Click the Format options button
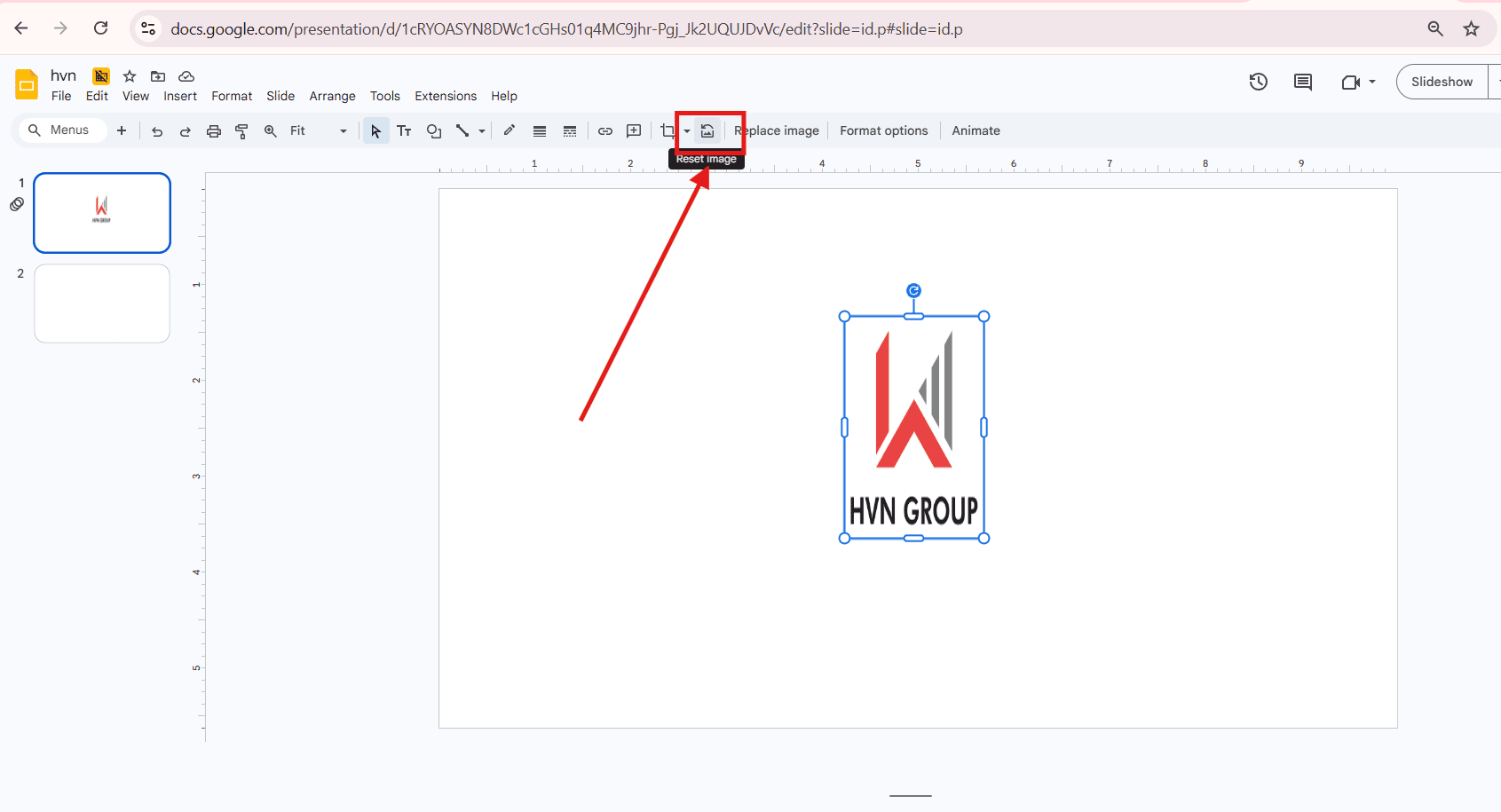 coord(883,130)
